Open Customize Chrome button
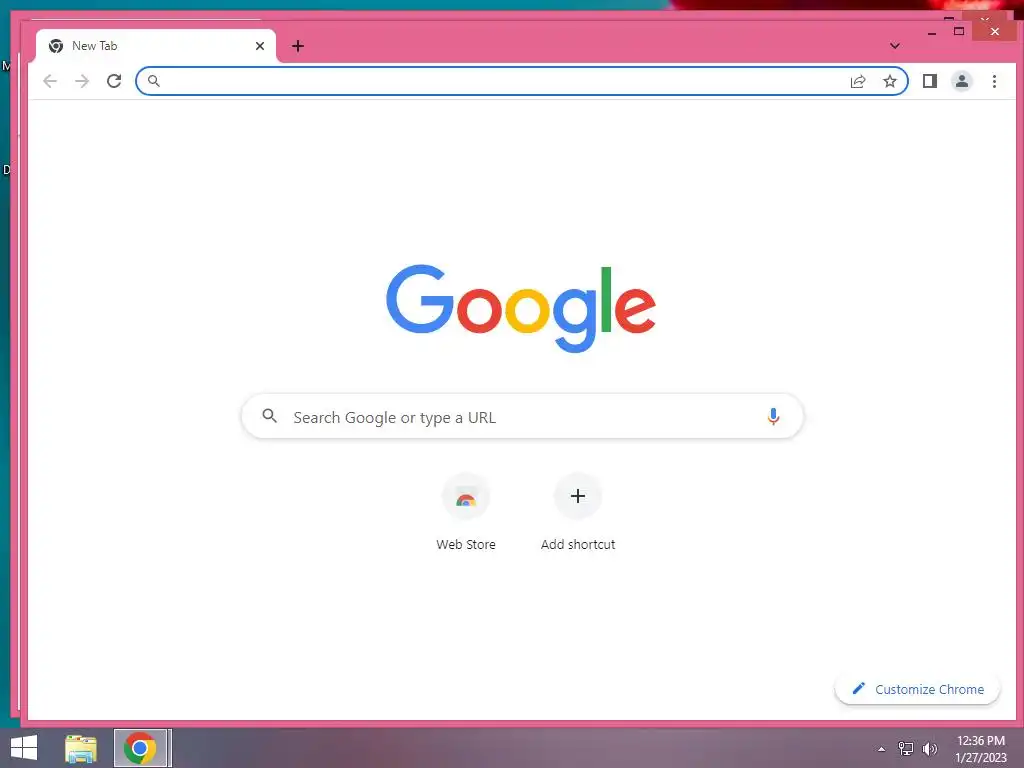This screenshot has height=768, width=1024. 917,689
